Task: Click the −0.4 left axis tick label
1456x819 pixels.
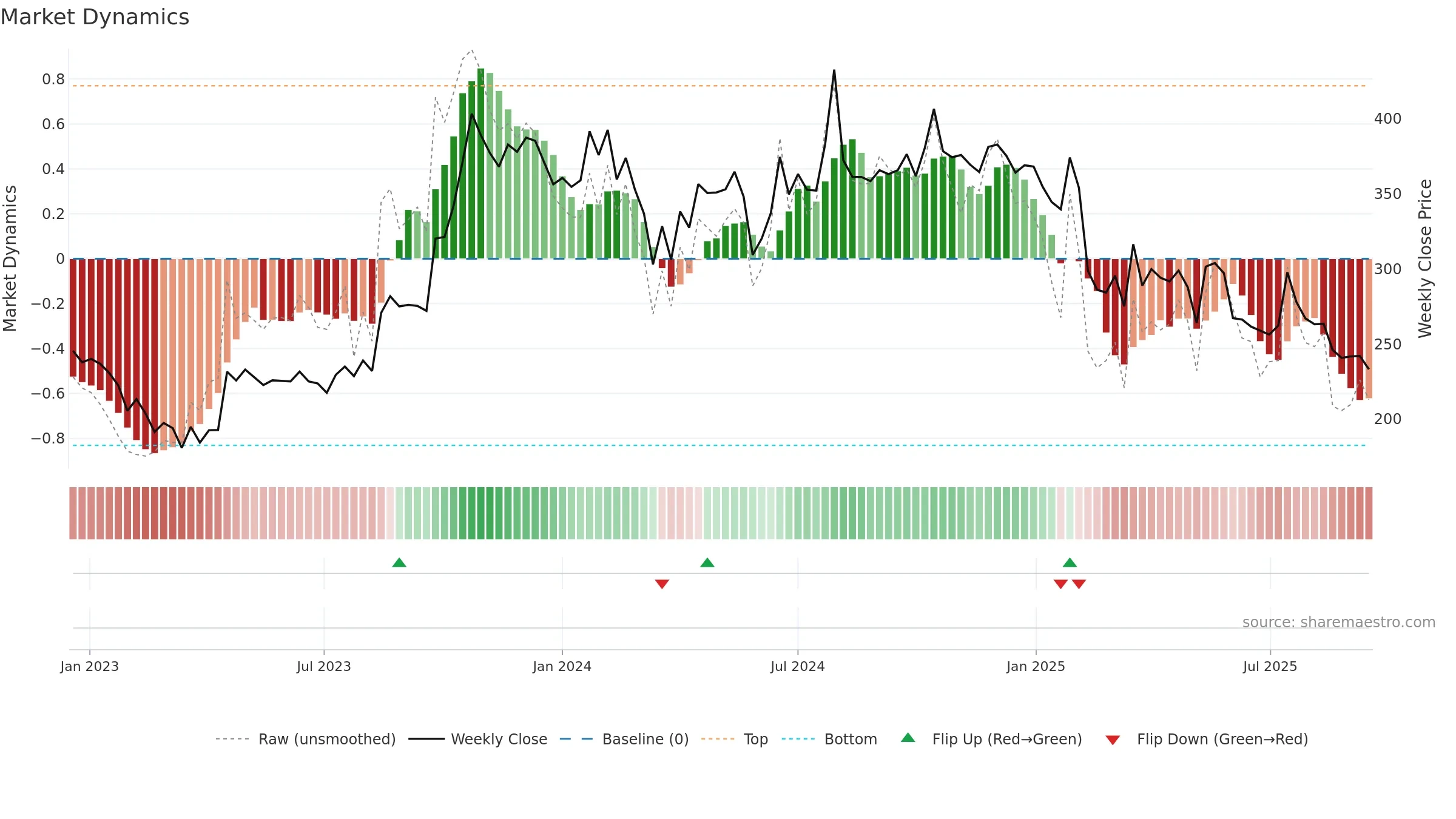Action: pyautogui.click(x=48, y=349)
